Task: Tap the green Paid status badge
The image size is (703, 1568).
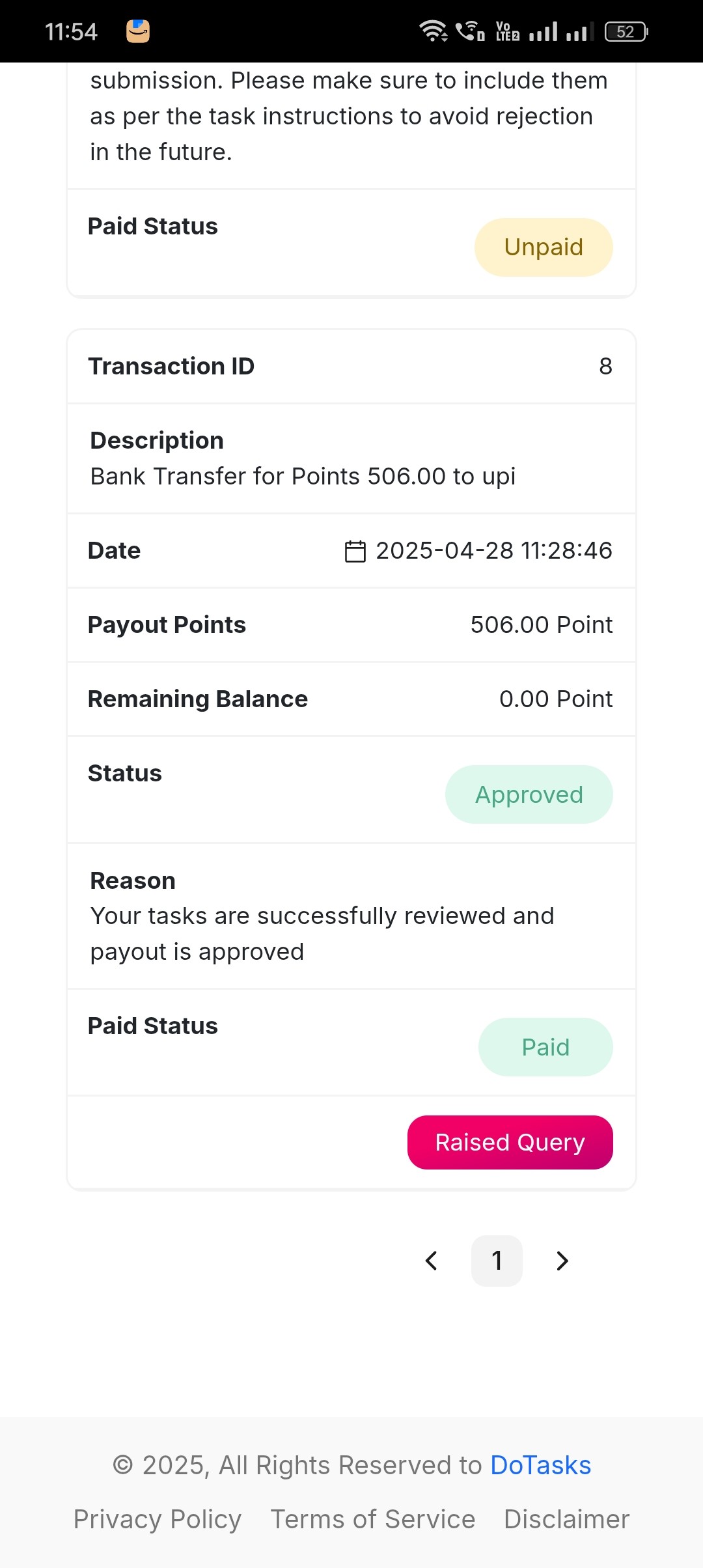Action: coord(545,1047)
